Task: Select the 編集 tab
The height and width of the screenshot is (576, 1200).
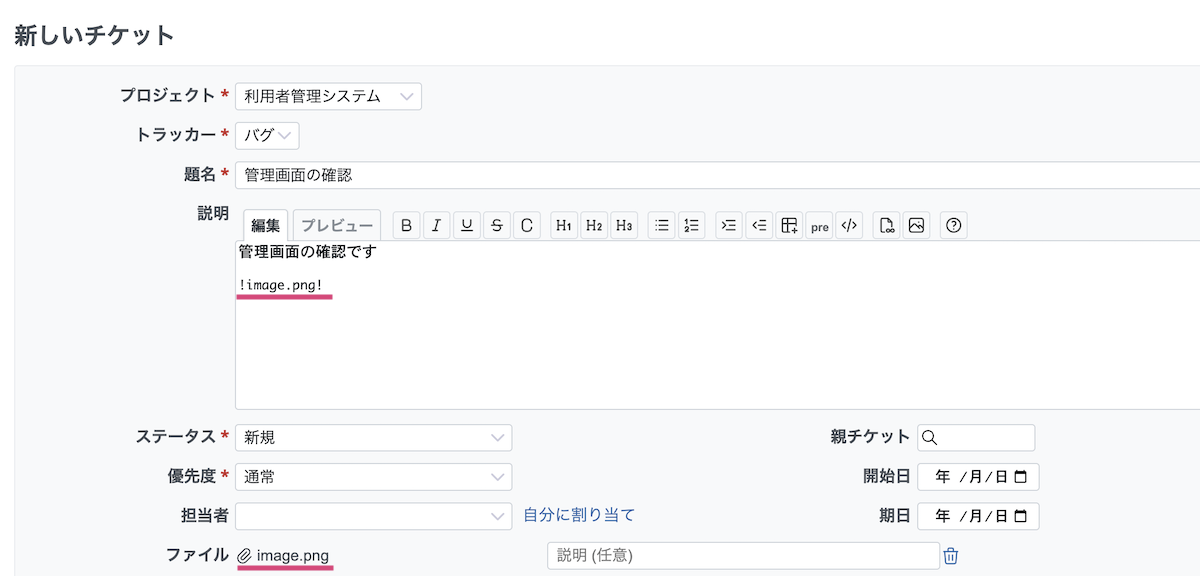Action: click(265, 225)
